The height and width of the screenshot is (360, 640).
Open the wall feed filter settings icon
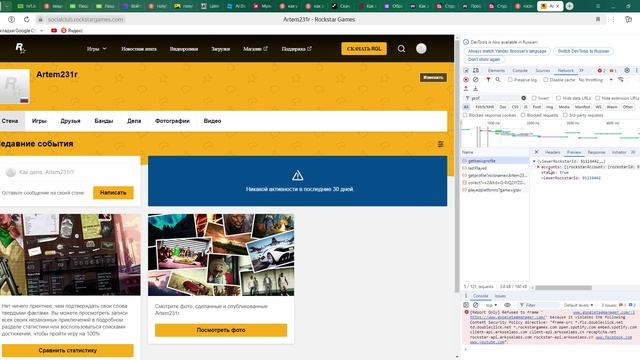[x=440, y=144]
